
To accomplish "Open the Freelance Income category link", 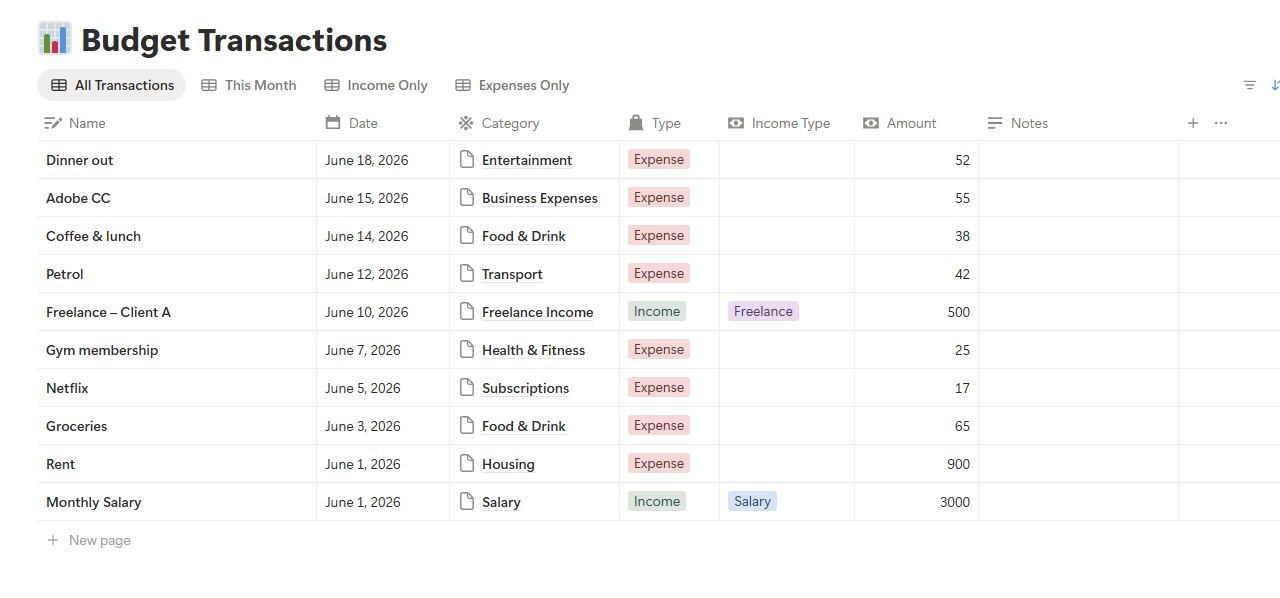I will point(537,312).
